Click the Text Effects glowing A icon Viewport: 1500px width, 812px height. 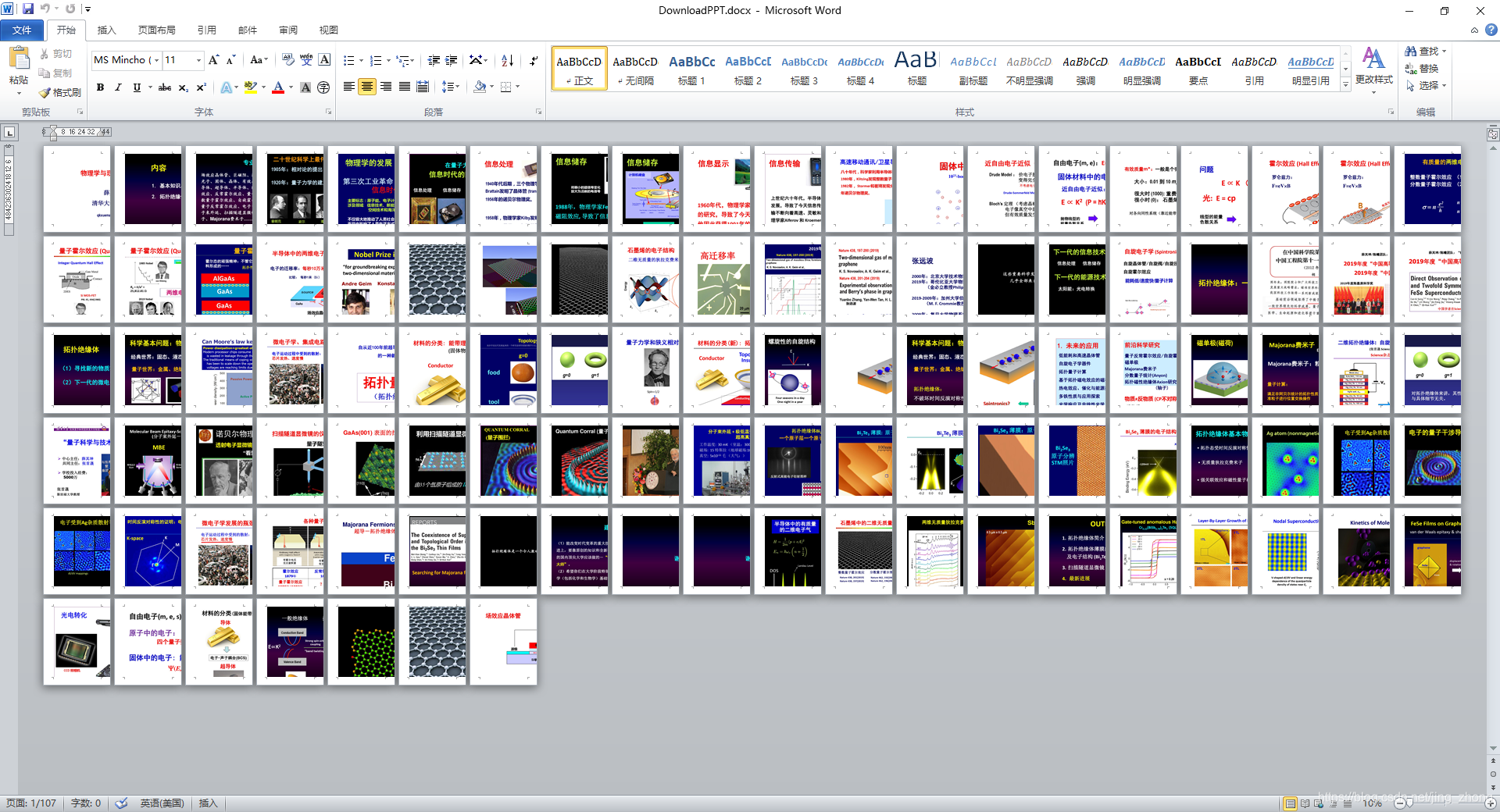pos(226,87)
